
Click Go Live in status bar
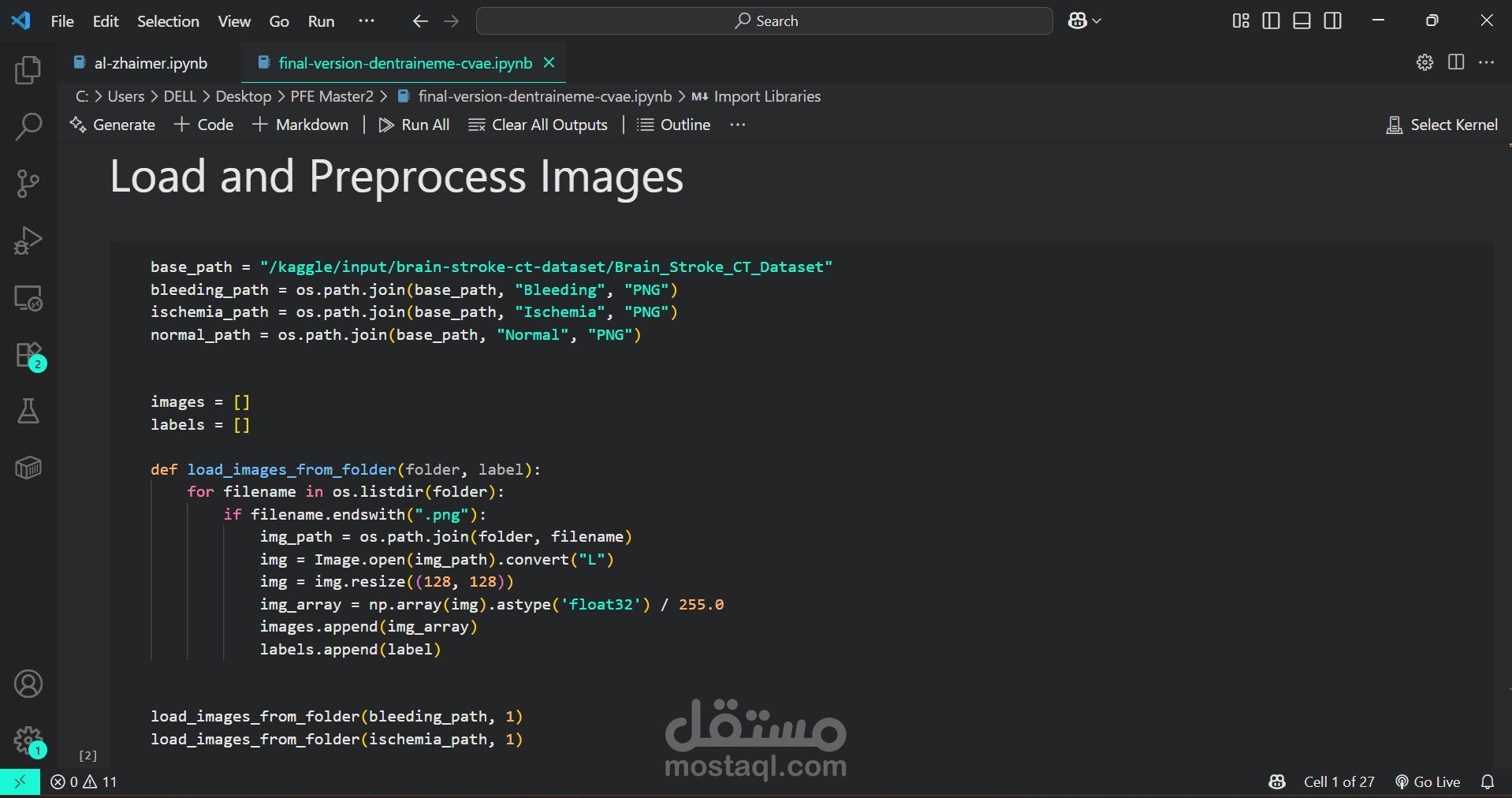pos(1428,781)
